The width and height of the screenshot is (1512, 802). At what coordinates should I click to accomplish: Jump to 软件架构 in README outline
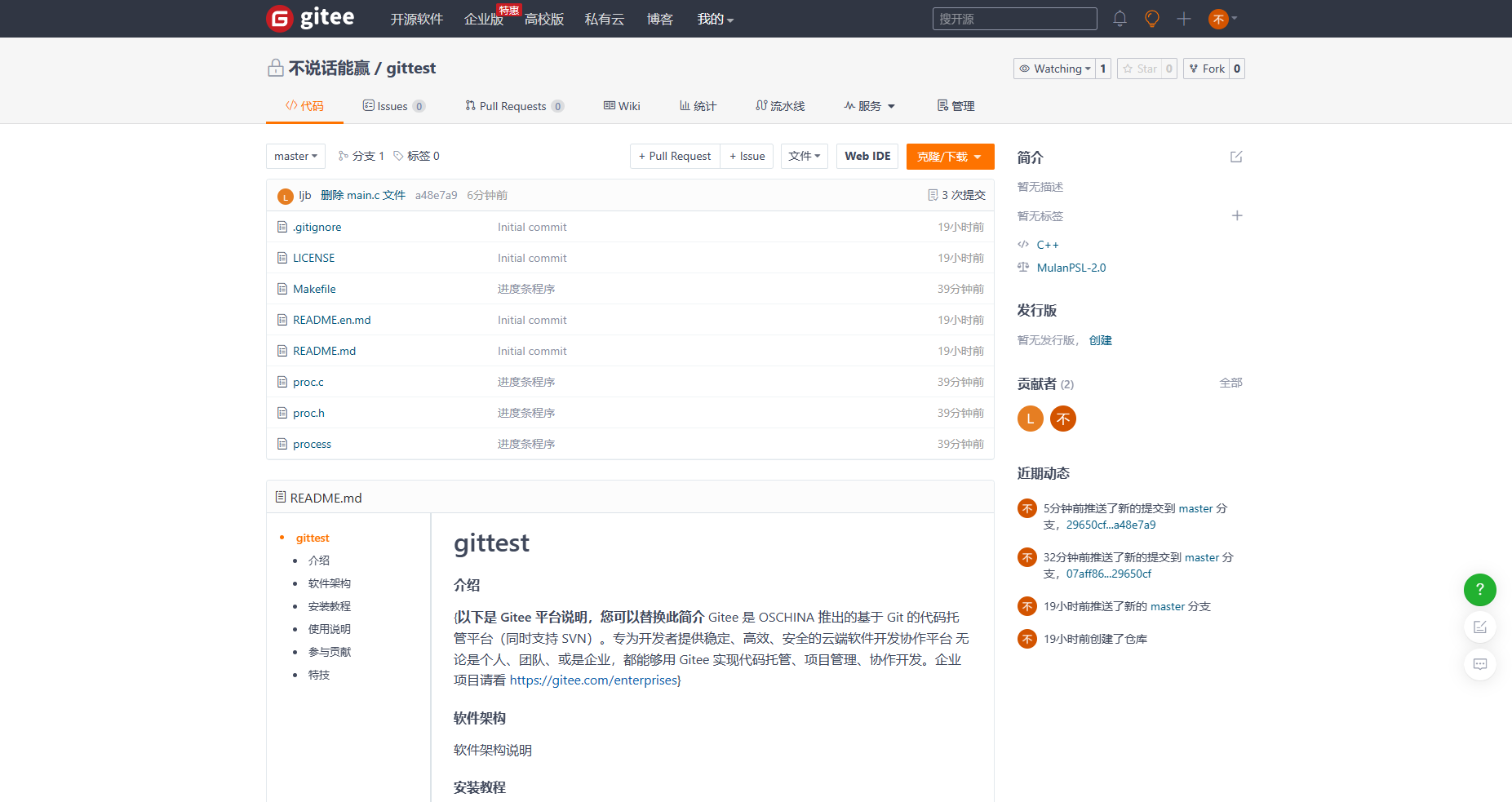[x=330, y=583]
